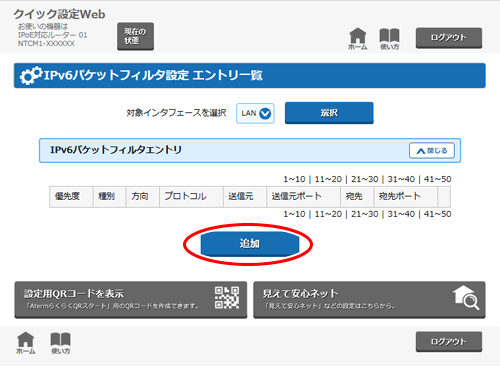
Task: Click the 選択 button
Action: (x=329, y=113)
